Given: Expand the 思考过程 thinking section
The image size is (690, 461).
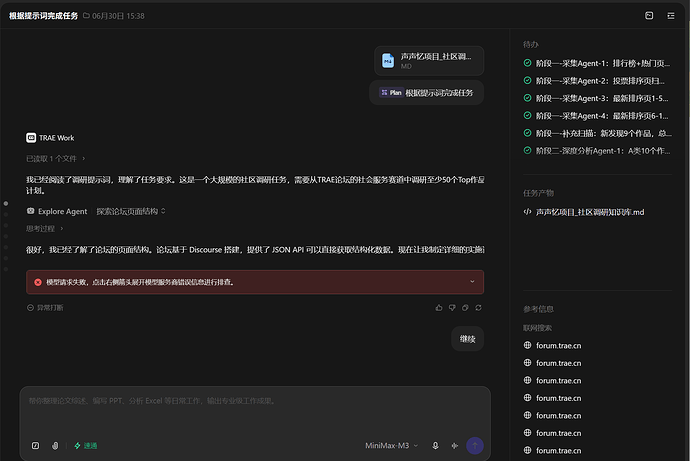Looking at the screenshot, I should point(44,228).
